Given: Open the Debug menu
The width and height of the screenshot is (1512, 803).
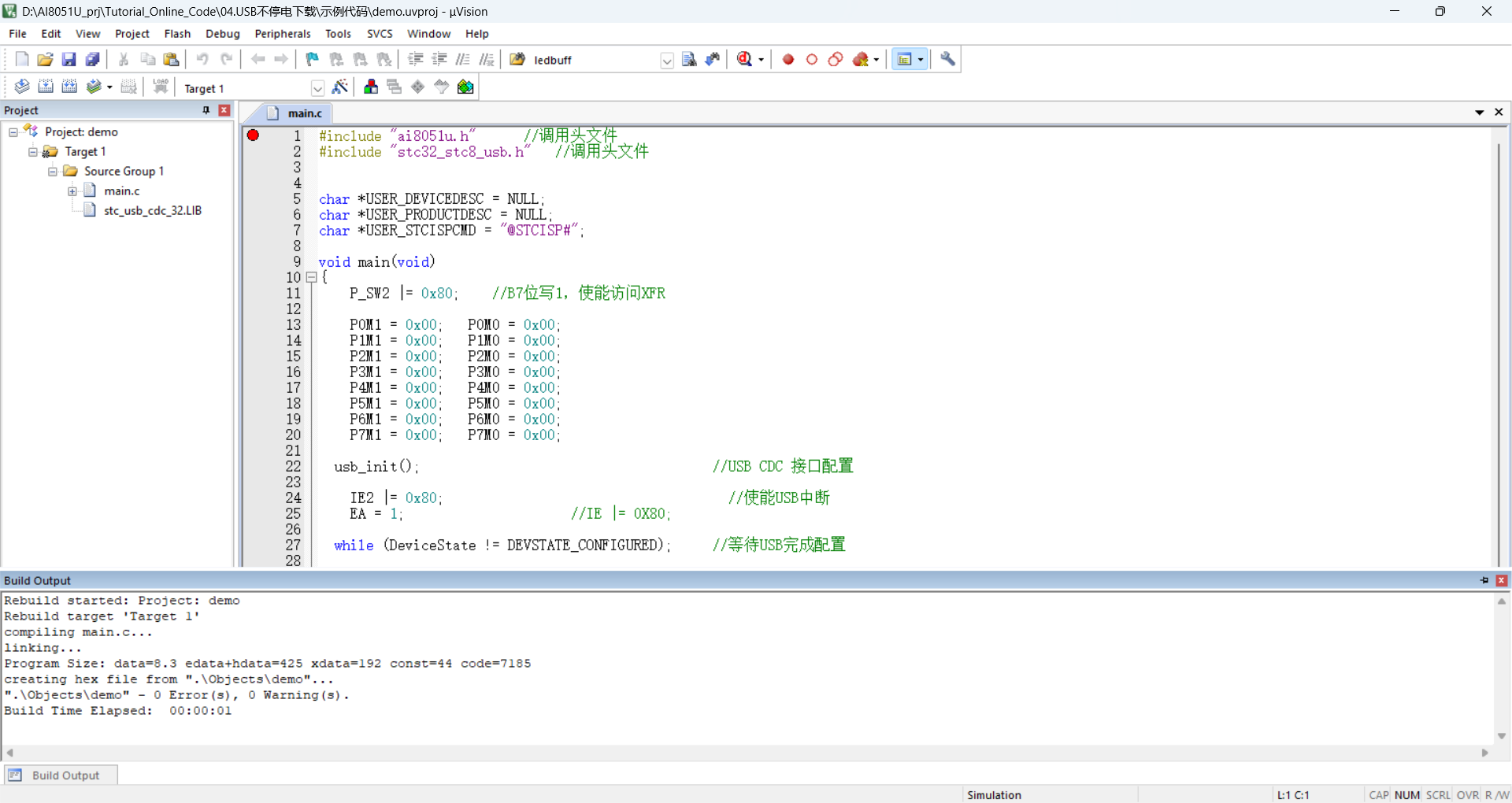Looking at the screenshot, I should point(223,34).
